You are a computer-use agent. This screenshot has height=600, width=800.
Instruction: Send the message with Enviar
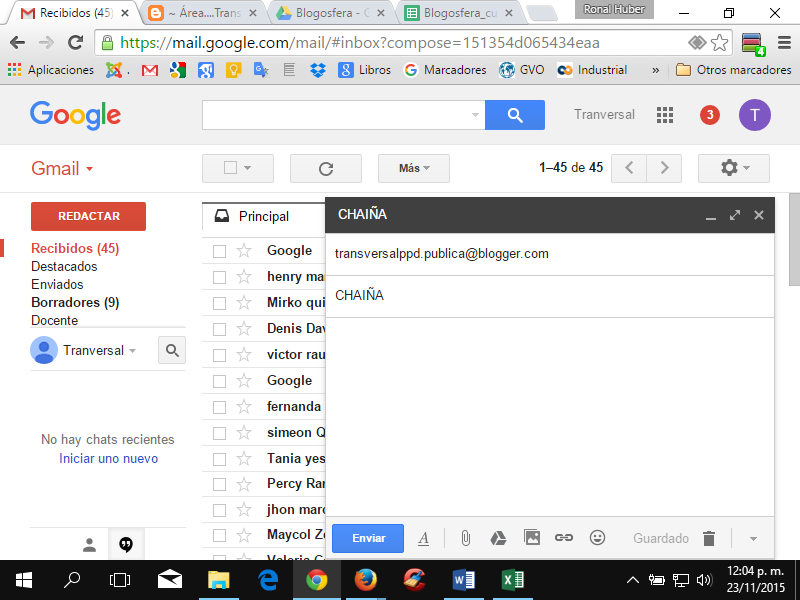368,538
